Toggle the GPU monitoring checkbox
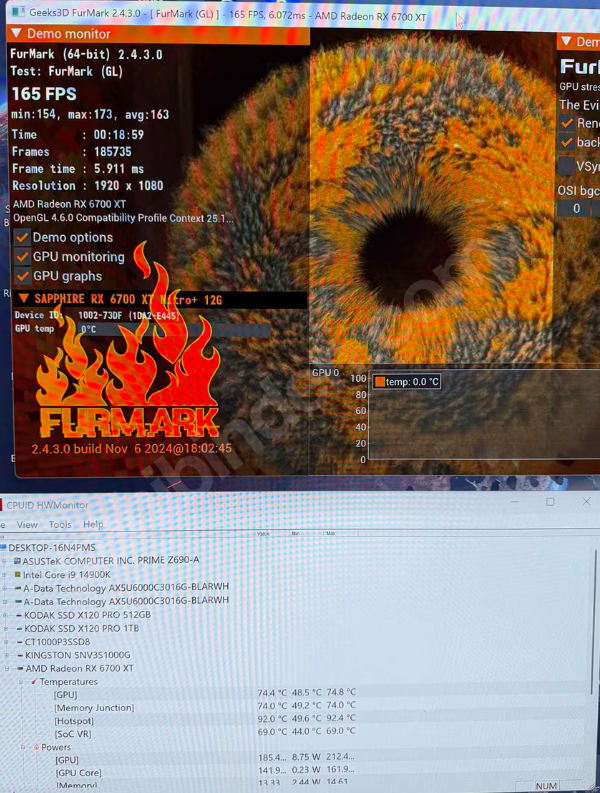The image size is (600, 793). (22, 257)
